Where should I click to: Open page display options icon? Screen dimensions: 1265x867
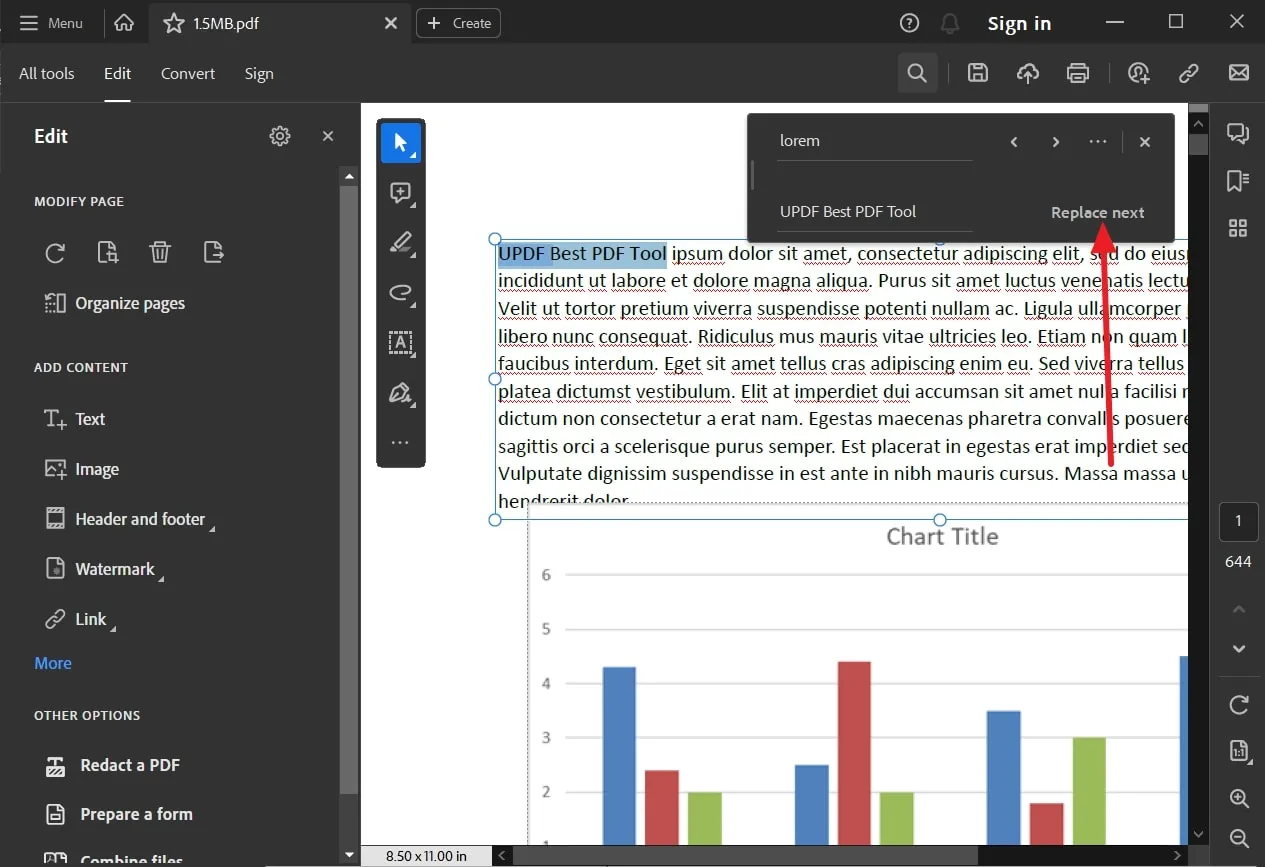coord(1239,751)
